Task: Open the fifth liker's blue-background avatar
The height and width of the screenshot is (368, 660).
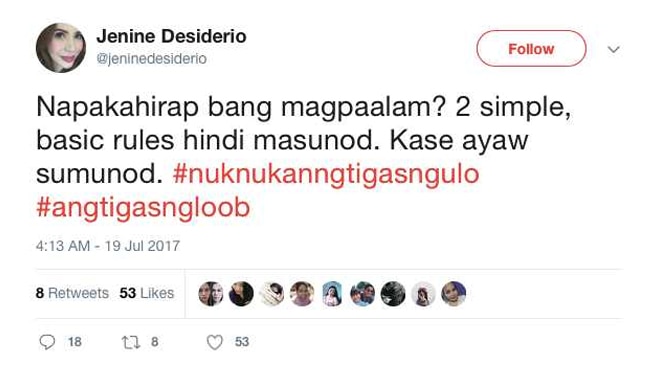Action: 332,293
